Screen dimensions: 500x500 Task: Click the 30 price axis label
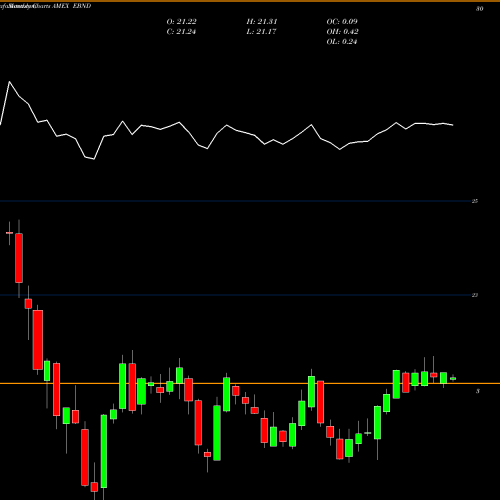click(479, 9)
